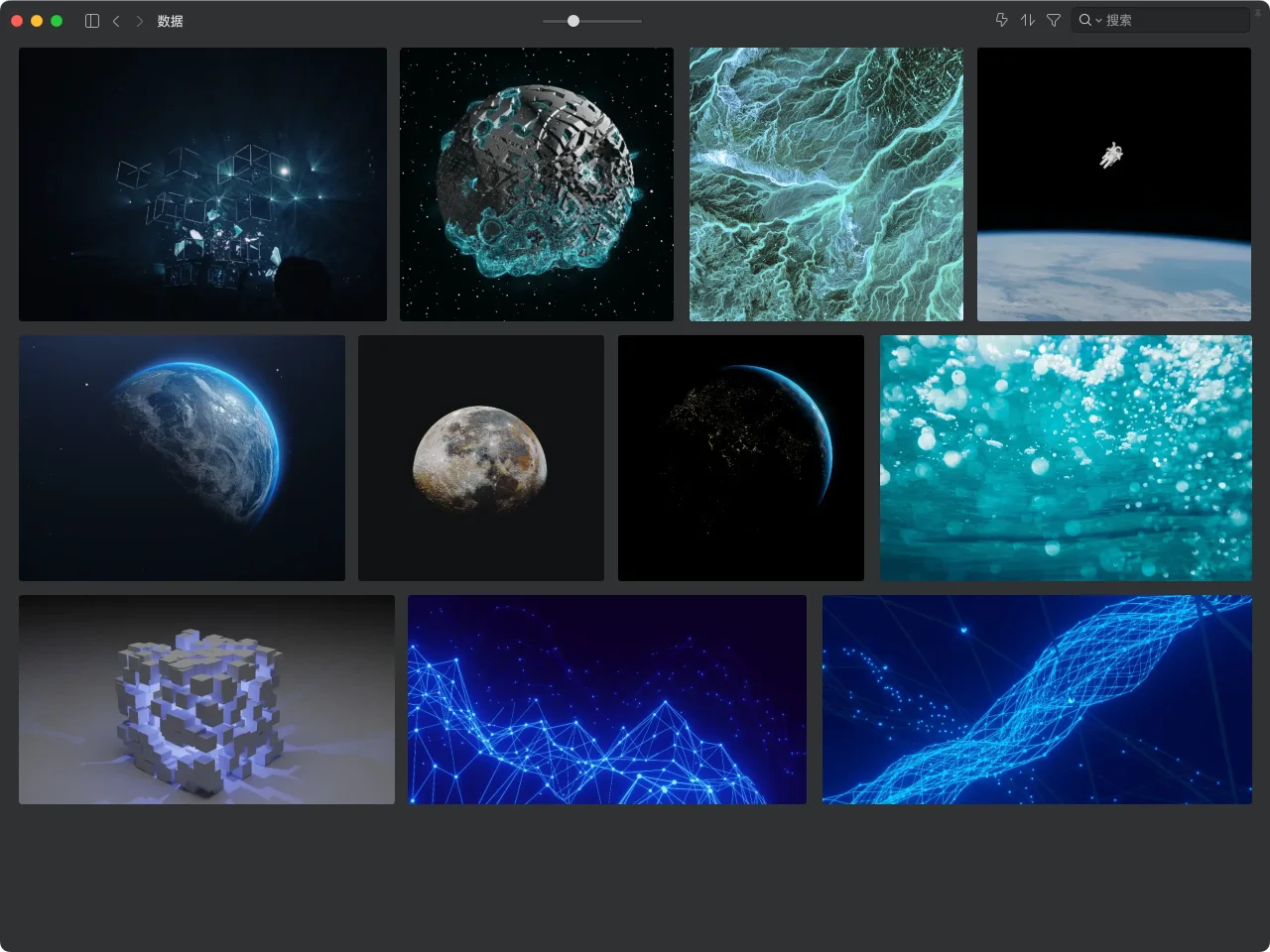Open search options magnifier dropdown
The image size is (1270, 952).
click(1089, 20)
